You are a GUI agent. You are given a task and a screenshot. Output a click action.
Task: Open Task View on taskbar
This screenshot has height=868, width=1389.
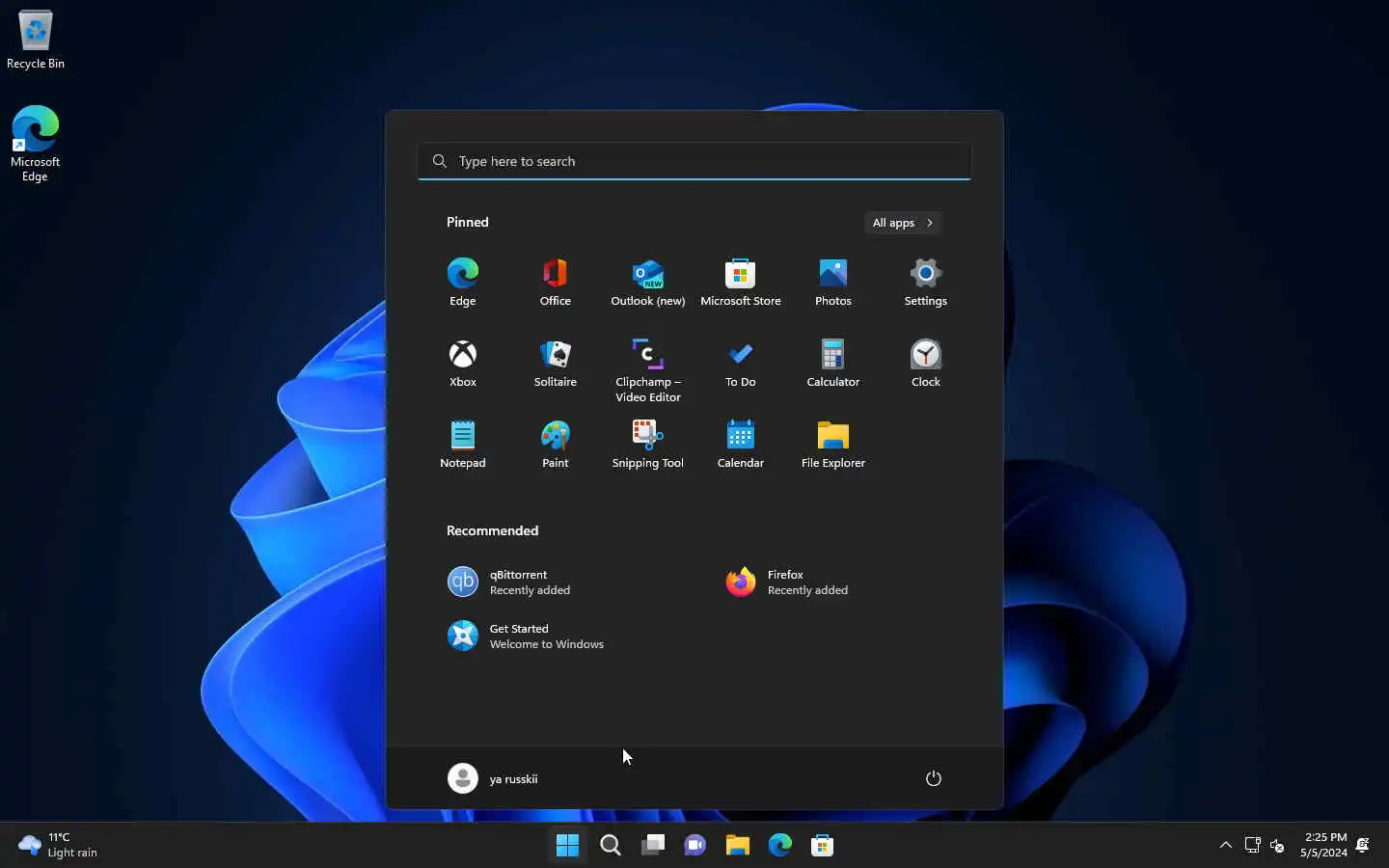[653, 846]
